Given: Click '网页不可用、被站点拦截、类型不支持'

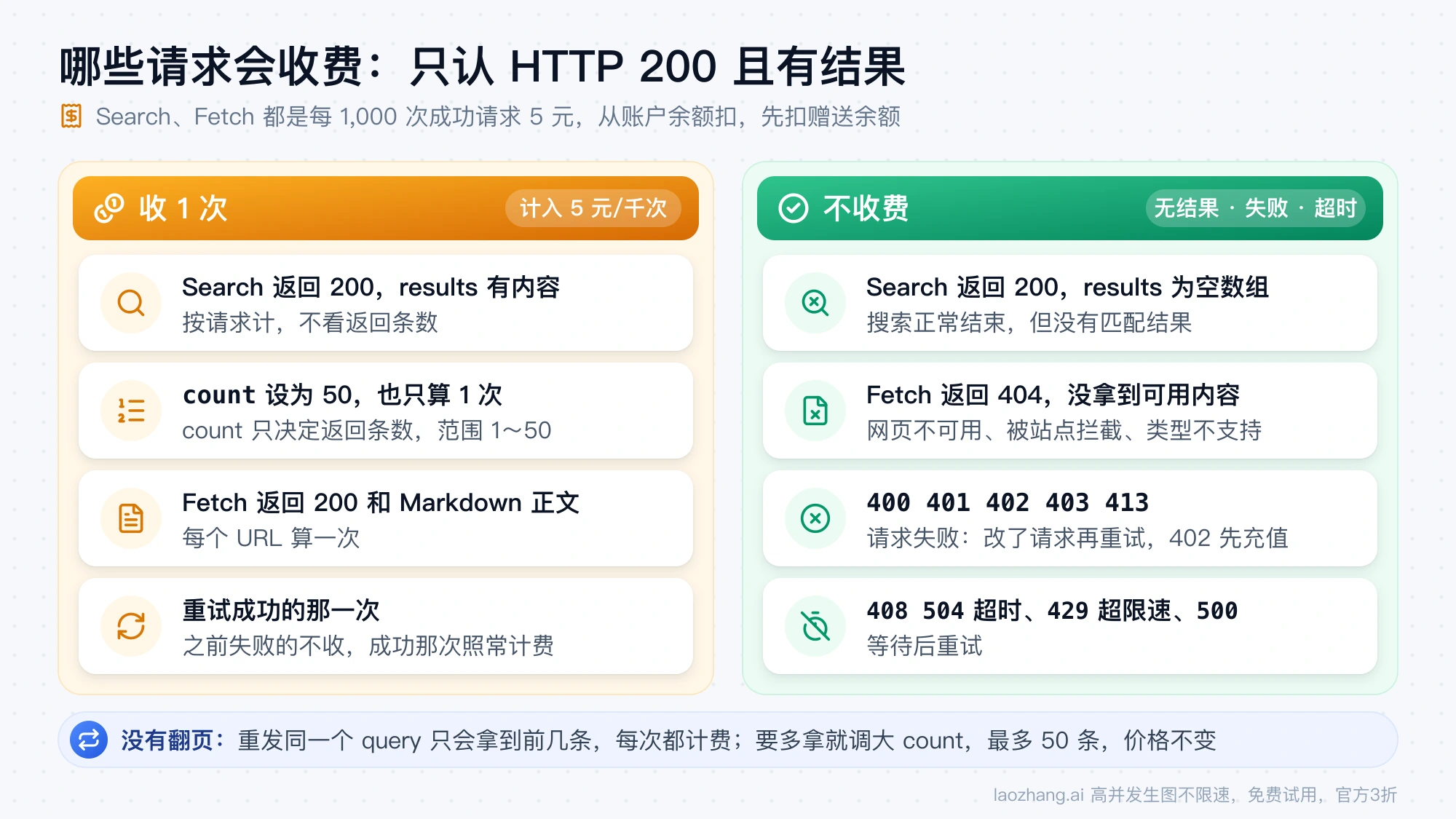Looking at the screenshot, I should tap(1064, 430).
